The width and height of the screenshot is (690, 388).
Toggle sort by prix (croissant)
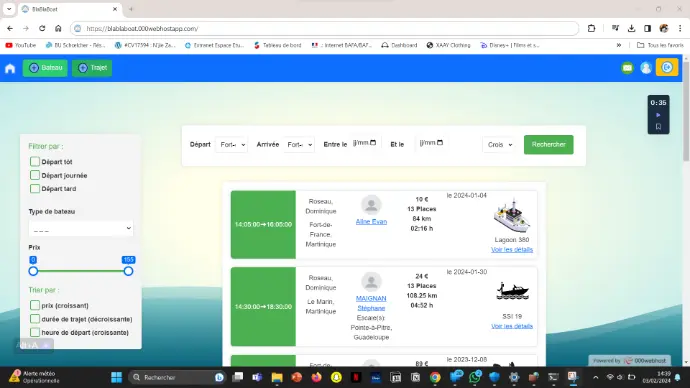point(35,305)
